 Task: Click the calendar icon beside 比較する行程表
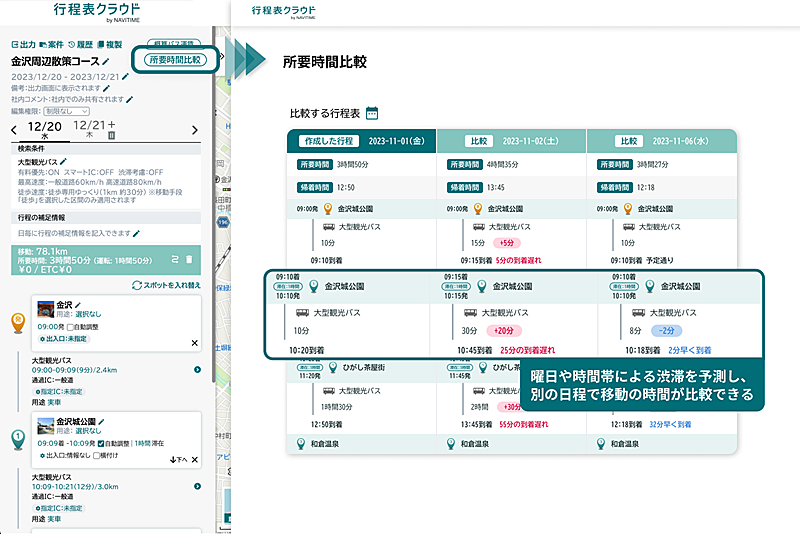372,113
